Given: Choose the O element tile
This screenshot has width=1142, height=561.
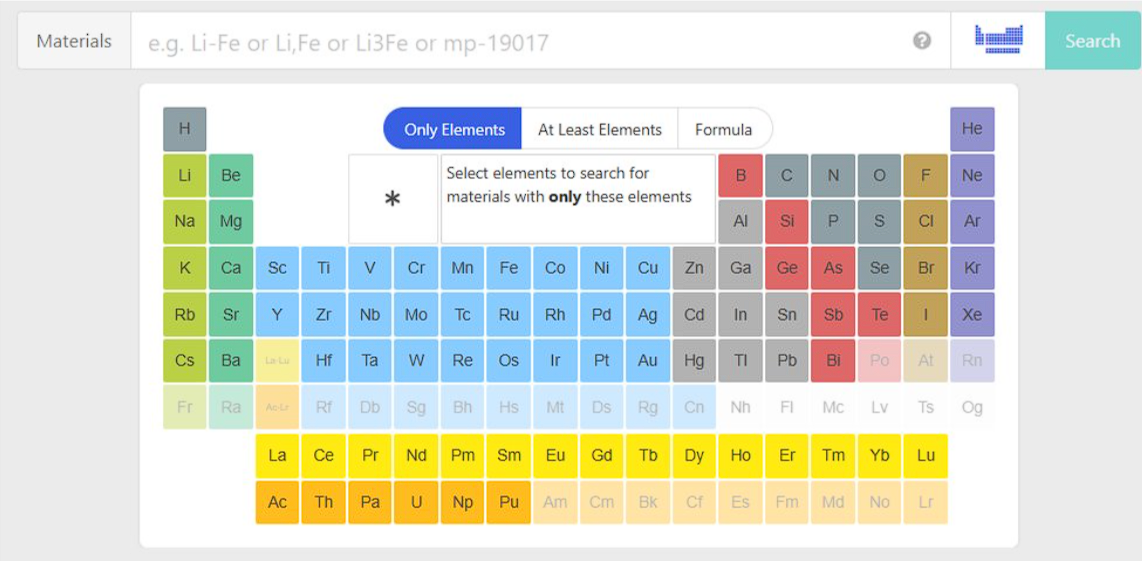Looking at the screenshot, I should pyautogui.click(x=879, y=176).
